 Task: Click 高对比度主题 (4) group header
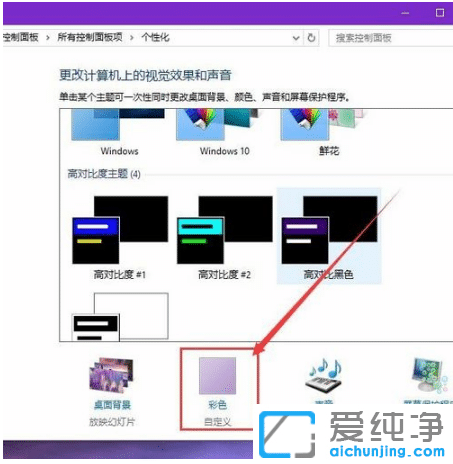(x=104, y=174)
